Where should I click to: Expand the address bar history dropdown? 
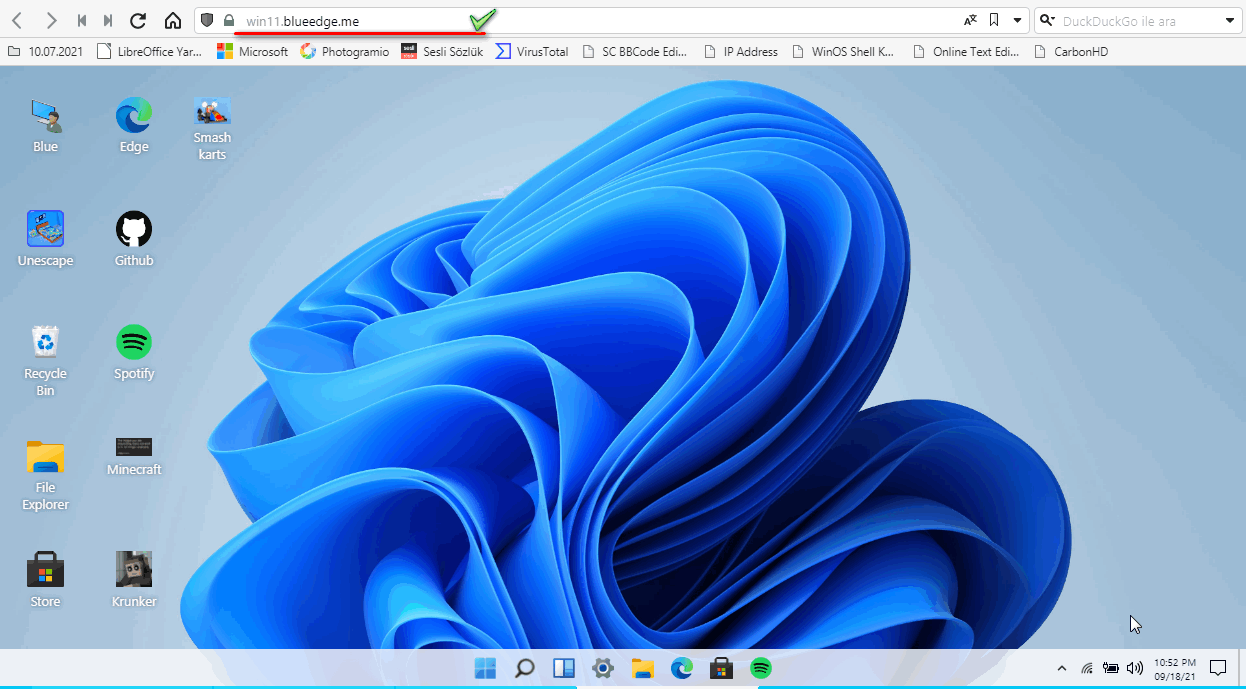tap(1017, 20)
